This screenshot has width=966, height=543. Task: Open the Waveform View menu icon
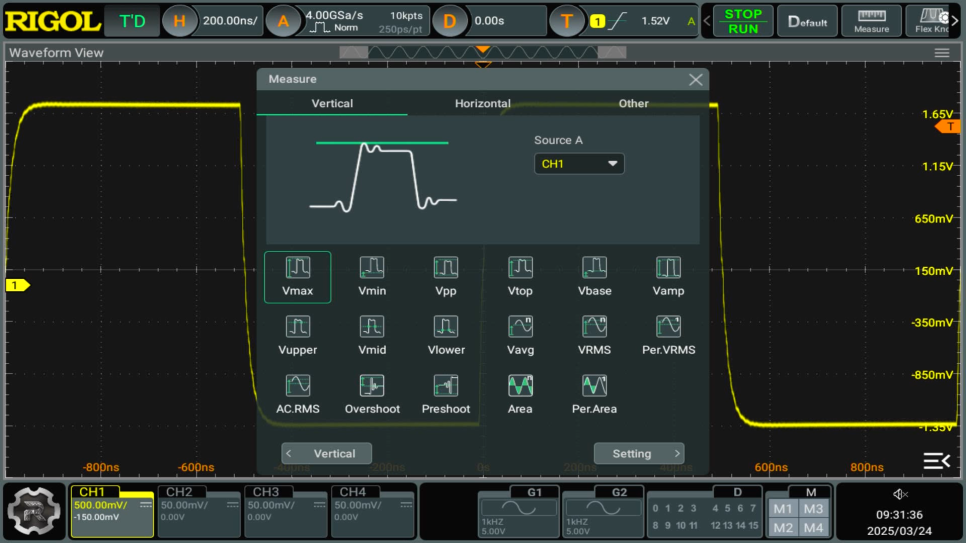click(x=941, y=53)
